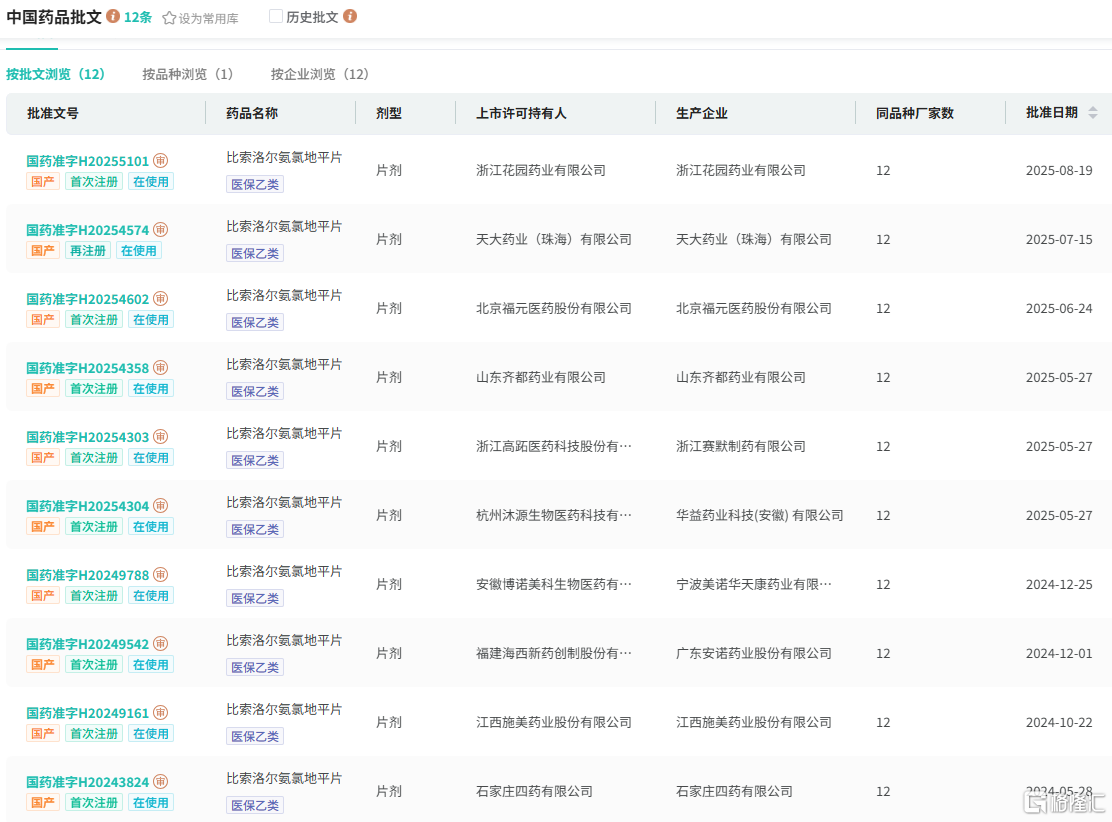
Task: Click holder 浙江高跖医药科技股份有…
Action: tap(554, 446)
